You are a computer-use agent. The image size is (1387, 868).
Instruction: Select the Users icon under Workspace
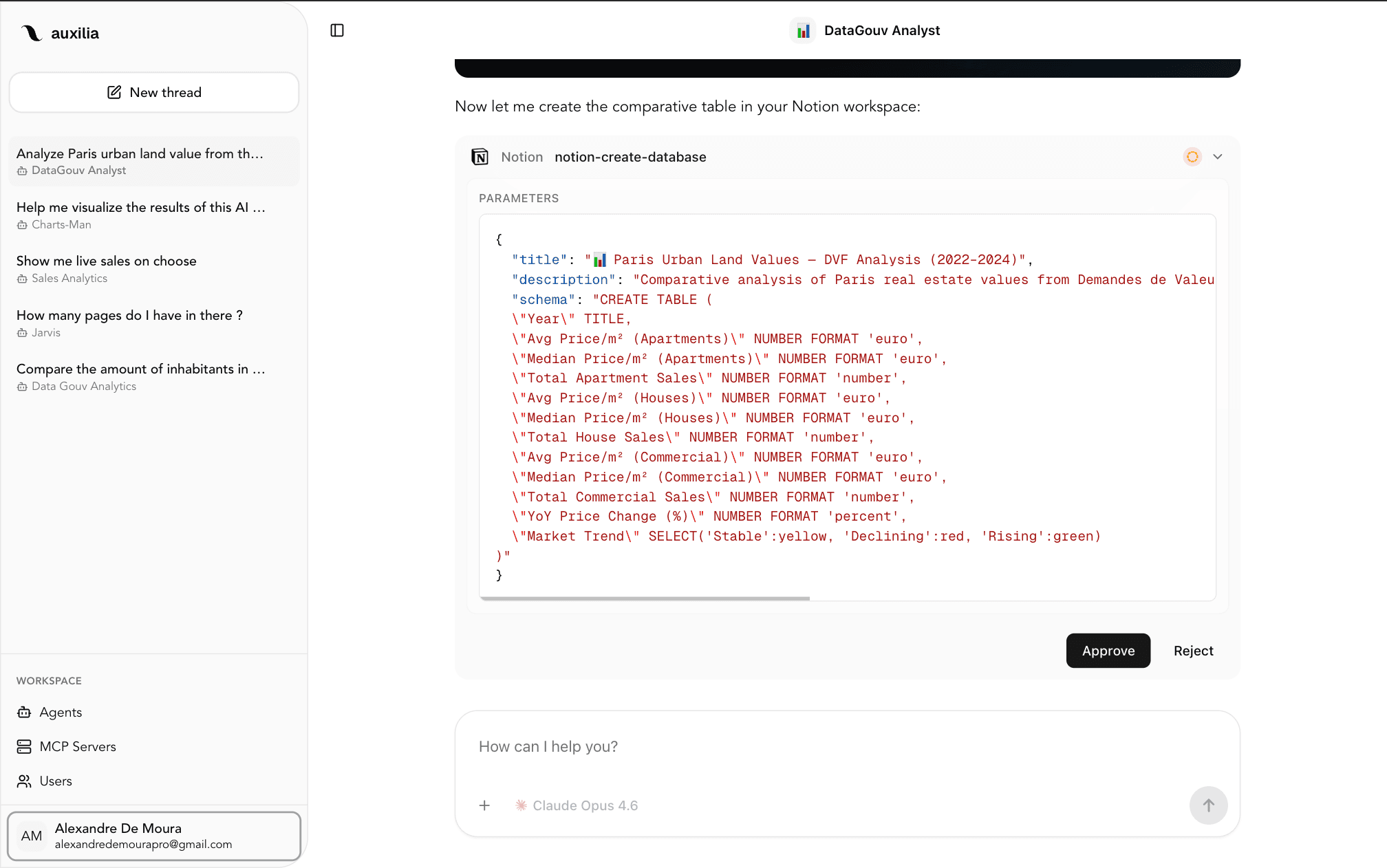coord(25,781)
